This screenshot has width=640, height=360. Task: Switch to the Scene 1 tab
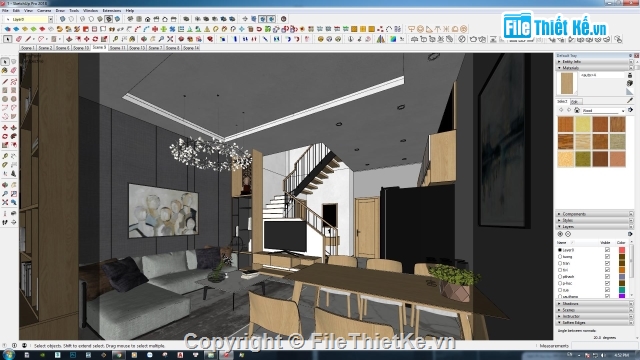(x=28, y=48)
